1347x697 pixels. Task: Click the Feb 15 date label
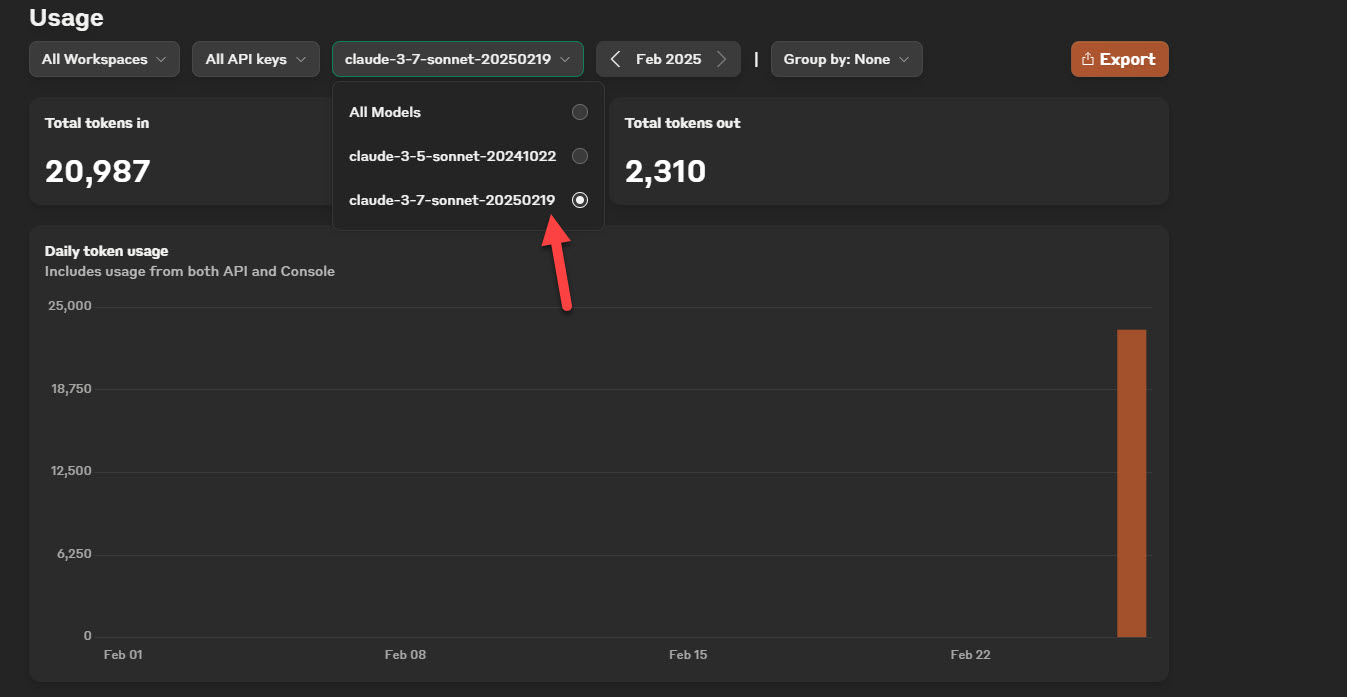688,655
